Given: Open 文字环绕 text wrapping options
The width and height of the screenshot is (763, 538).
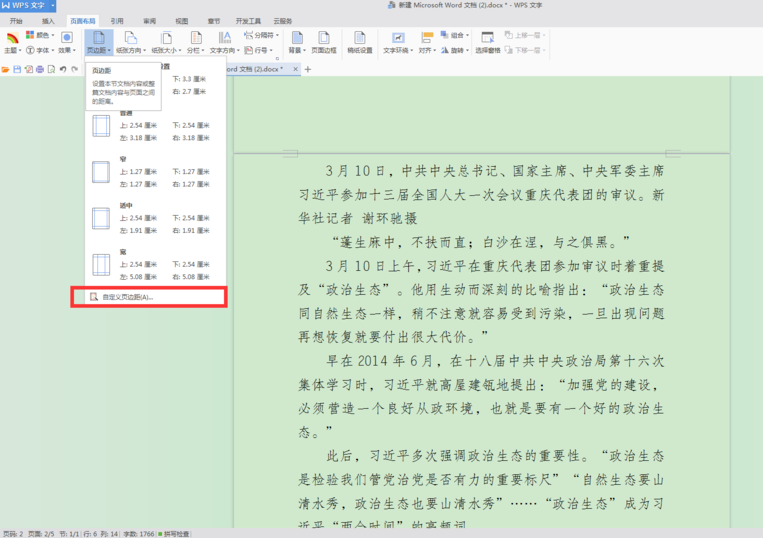Looking at the screenshot, I should (x=398, y=42).
